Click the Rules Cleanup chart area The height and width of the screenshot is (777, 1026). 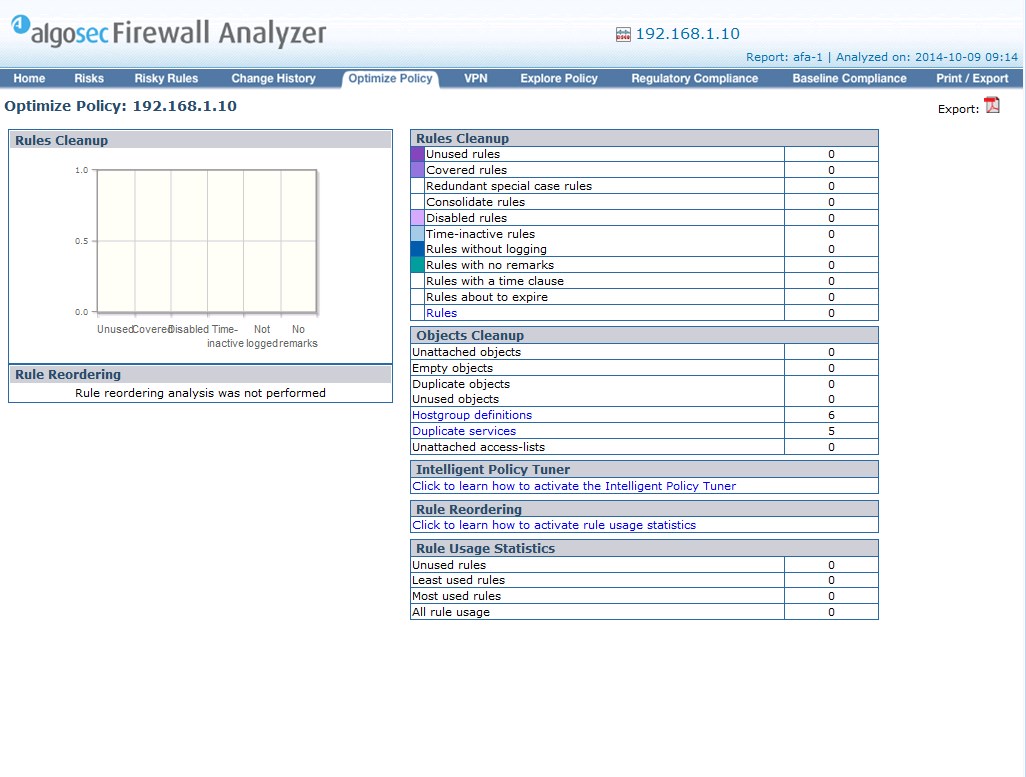[x=207, y=241]
